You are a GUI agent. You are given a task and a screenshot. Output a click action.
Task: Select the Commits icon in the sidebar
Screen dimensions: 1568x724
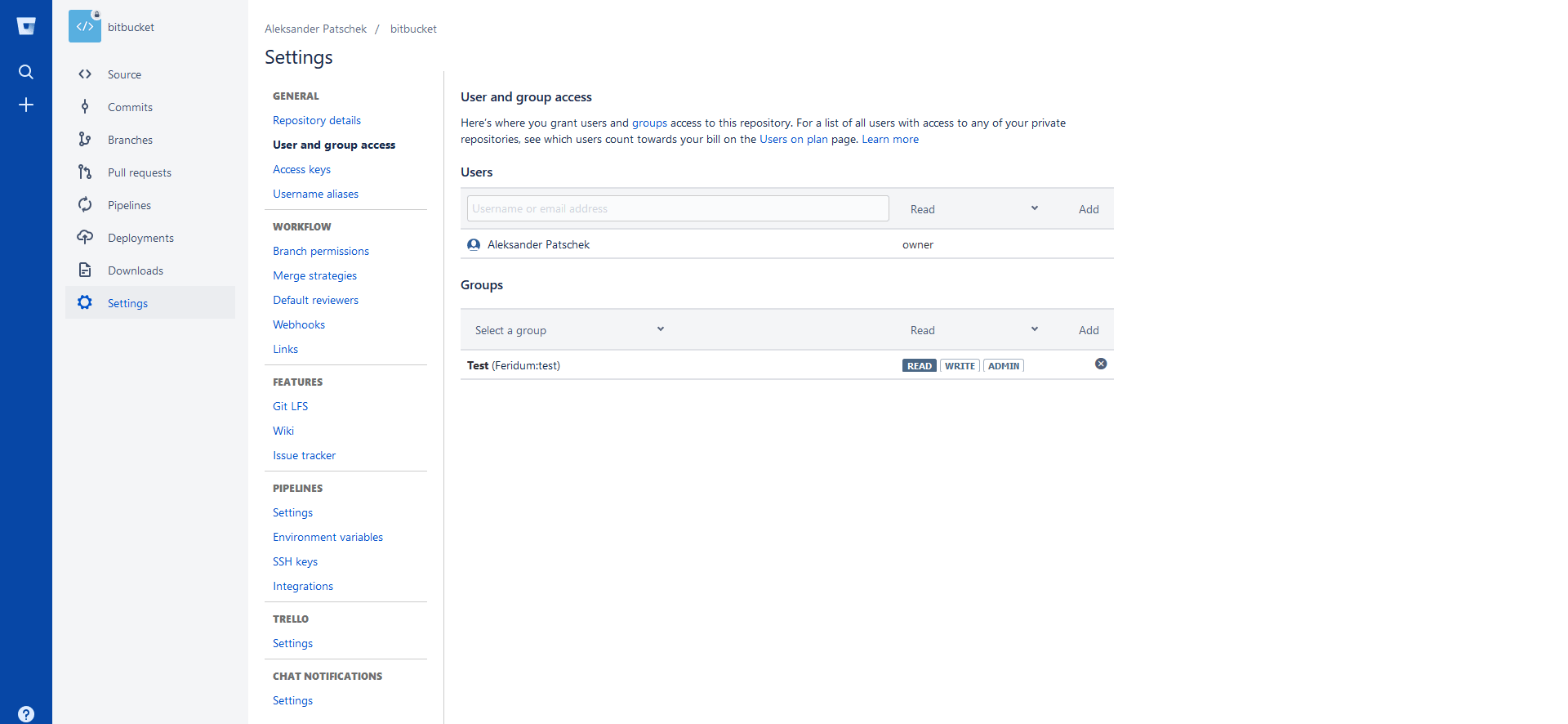coord(85,107)
